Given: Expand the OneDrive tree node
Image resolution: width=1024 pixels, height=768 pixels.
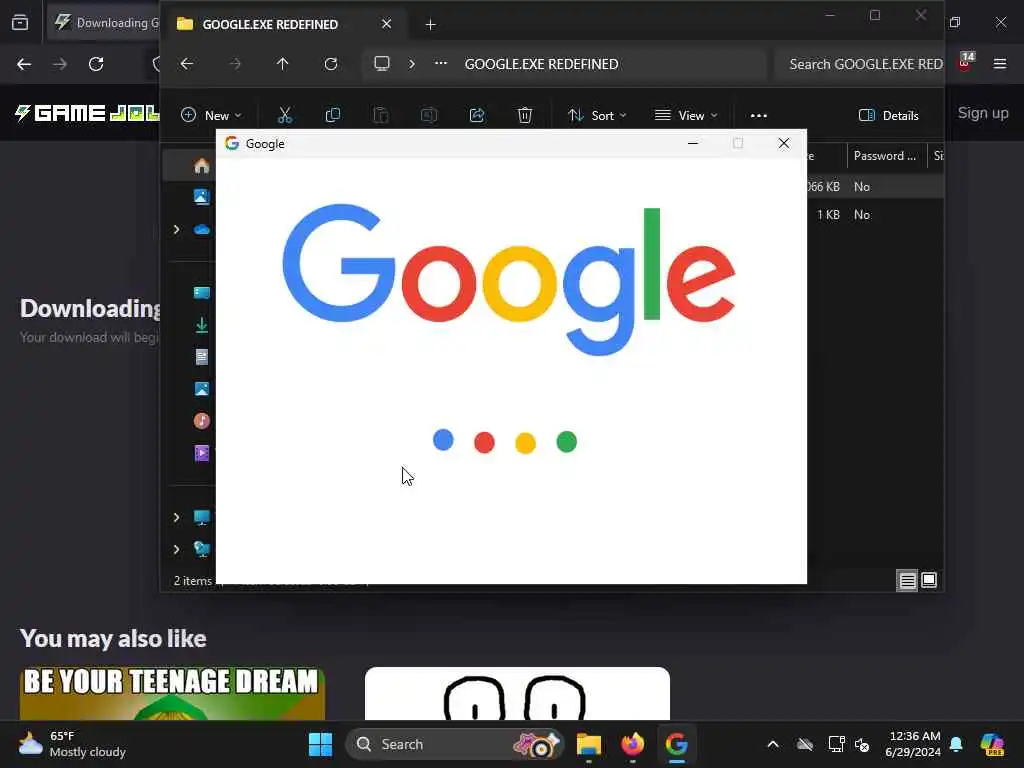Looking at the screenshot, I should point(176,229).
